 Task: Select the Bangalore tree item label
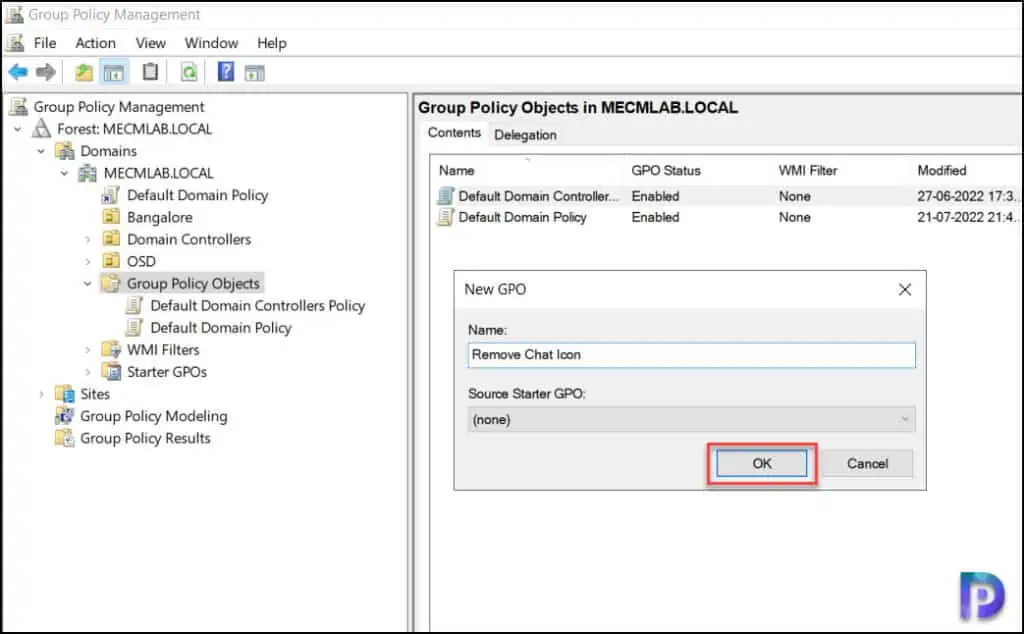(x=159, y=217)
